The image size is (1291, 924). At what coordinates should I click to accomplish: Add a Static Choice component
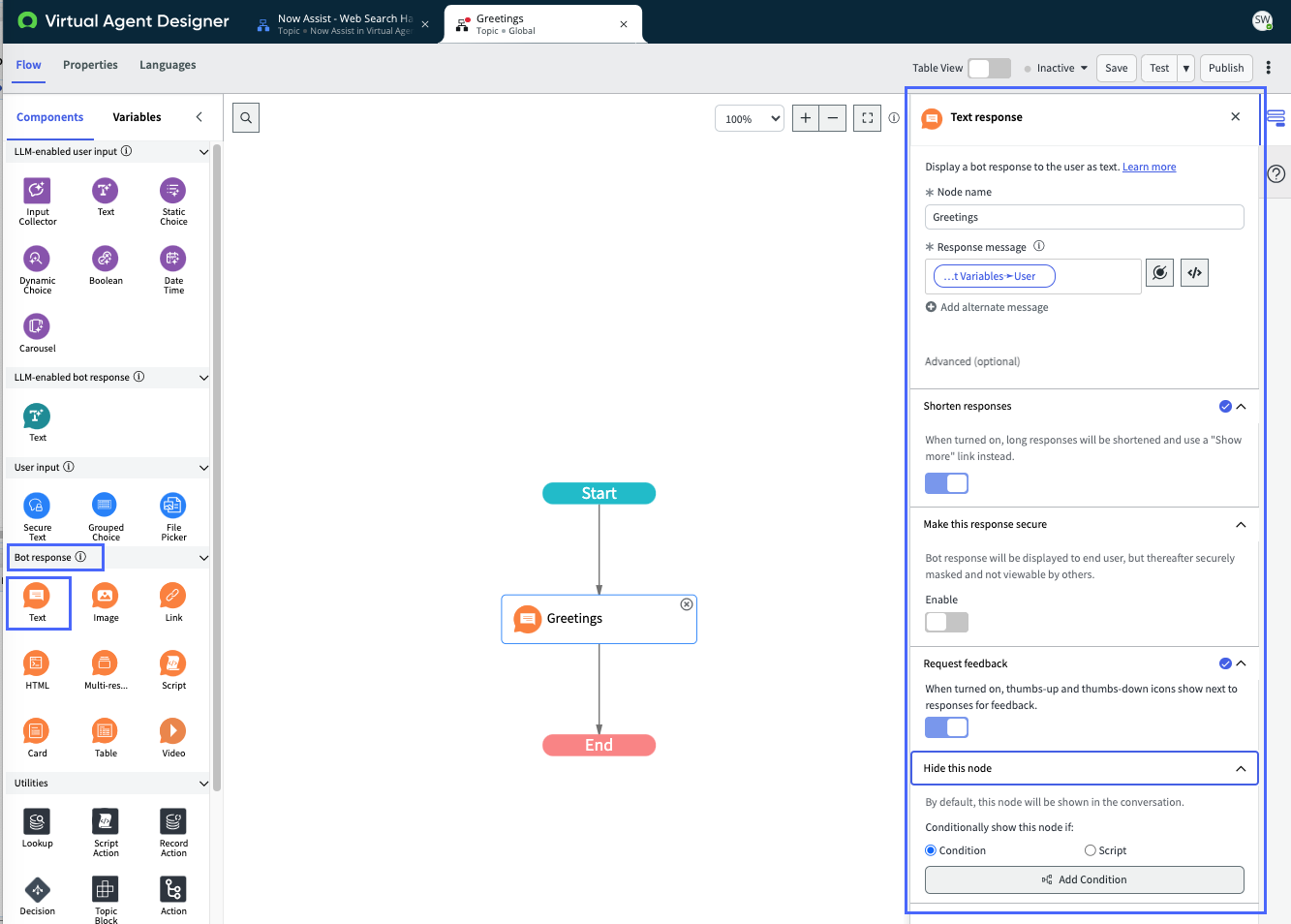(x=173, y=201)
